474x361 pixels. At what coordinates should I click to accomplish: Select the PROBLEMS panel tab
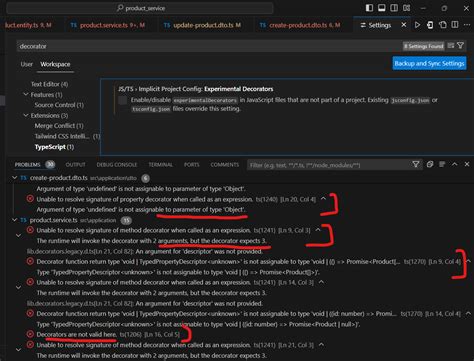[x=27, y=165]
